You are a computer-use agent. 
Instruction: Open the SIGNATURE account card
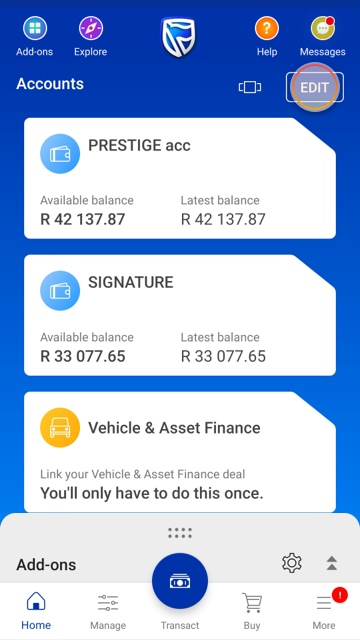180,315
